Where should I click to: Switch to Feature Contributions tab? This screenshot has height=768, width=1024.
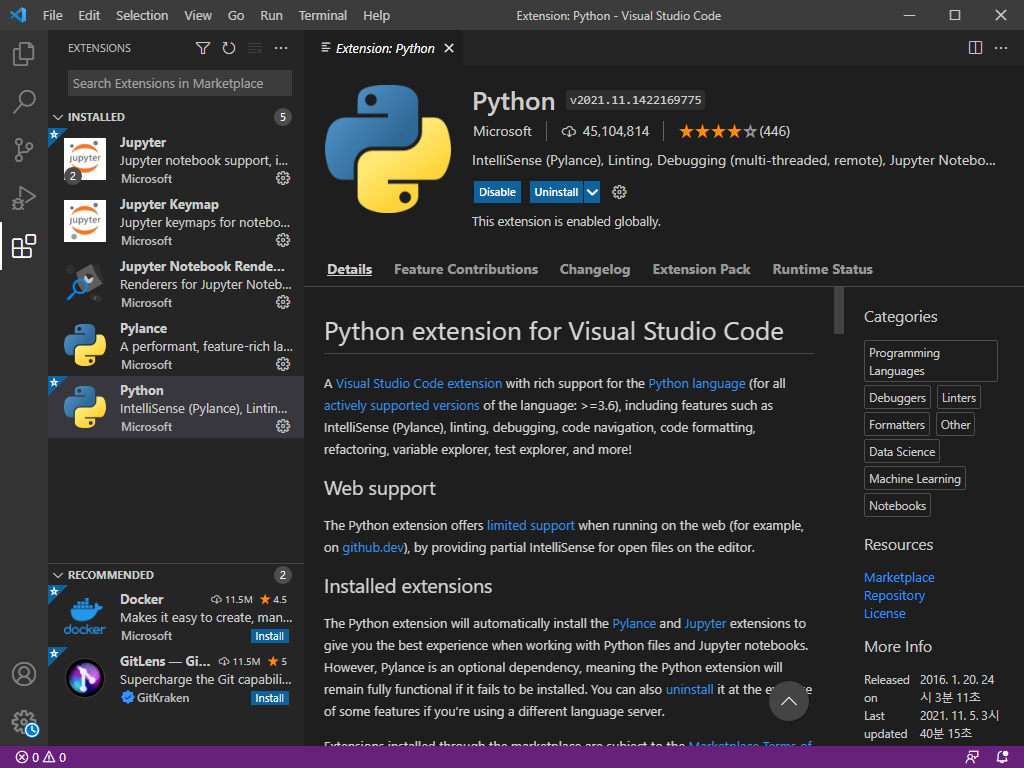click(x=466, y=269)
